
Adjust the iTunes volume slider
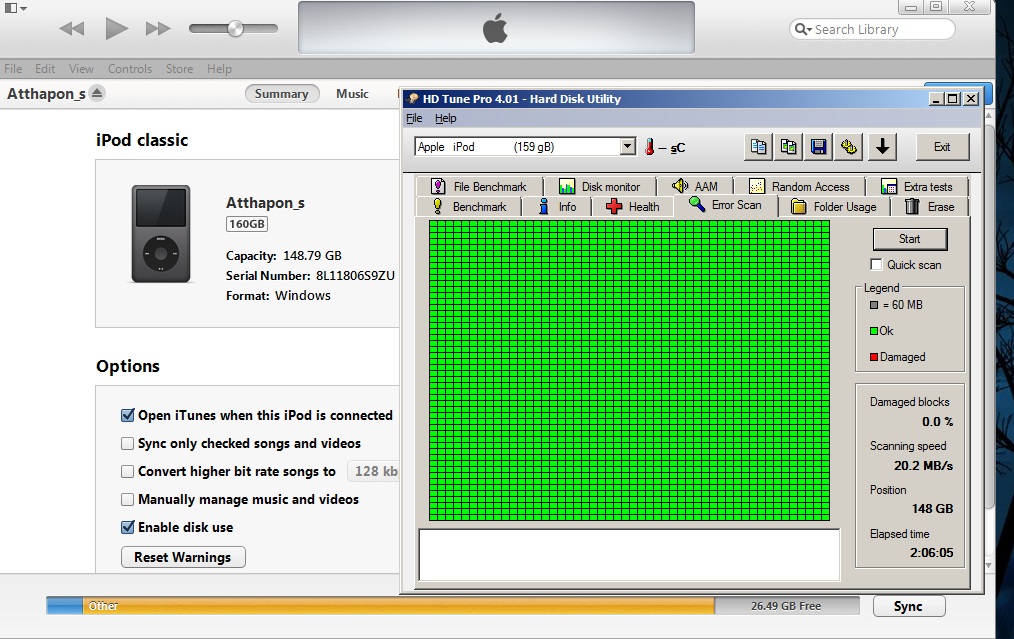(235, 29)
